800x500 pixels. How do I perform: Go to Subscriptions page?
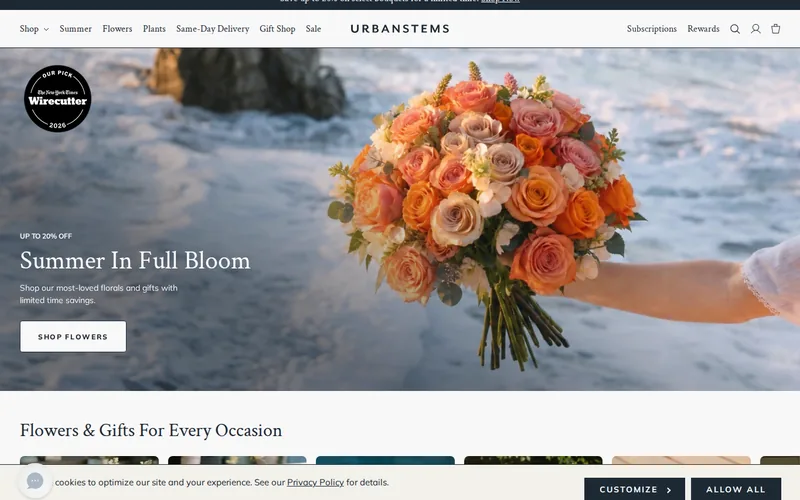tap(652, 29)
